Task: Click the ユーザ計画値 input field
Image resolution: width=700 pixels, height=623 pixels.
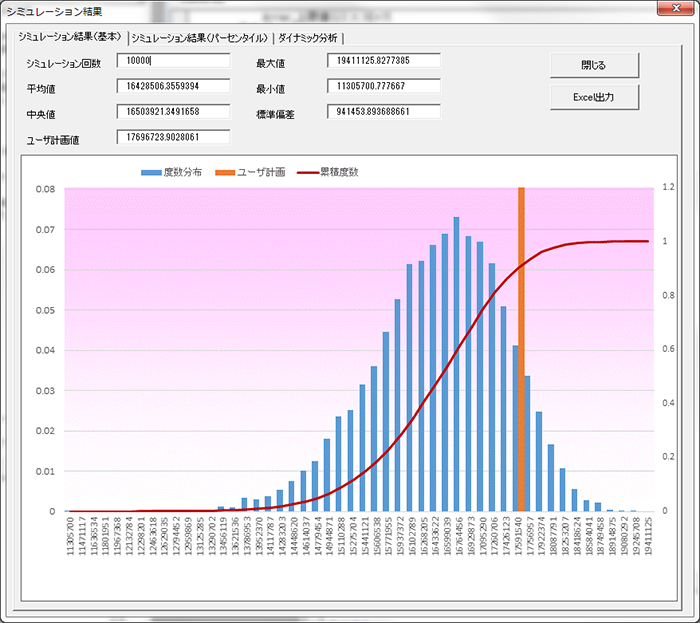Action: point(174,137)
